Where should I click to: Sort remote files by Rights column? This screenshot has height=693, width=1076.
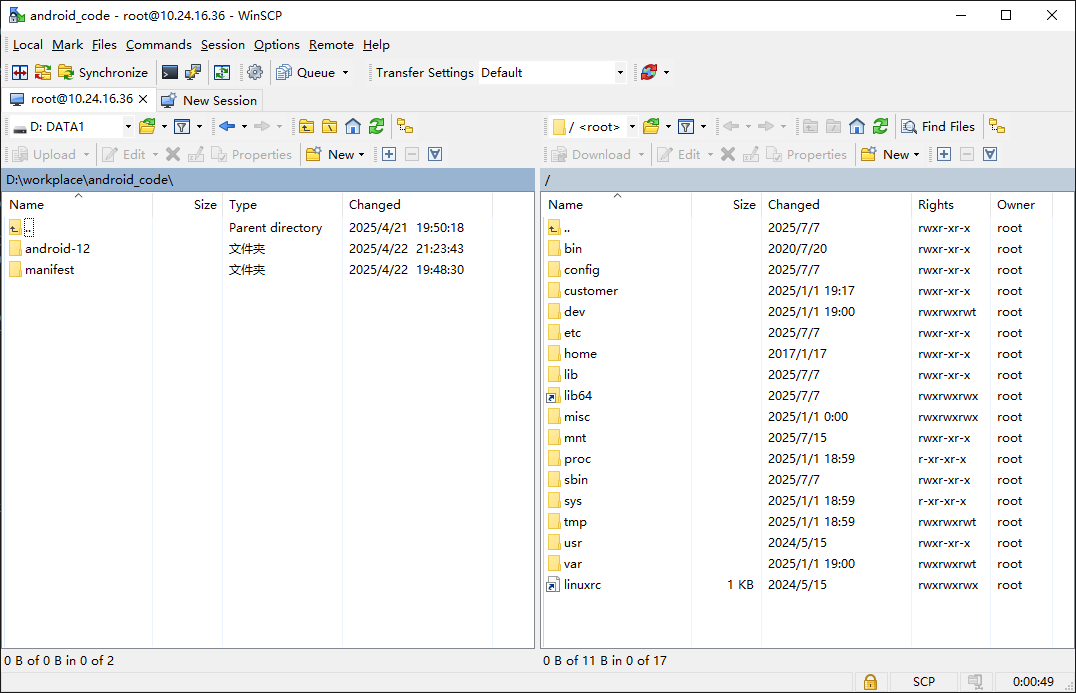click(x=936, y=204)
